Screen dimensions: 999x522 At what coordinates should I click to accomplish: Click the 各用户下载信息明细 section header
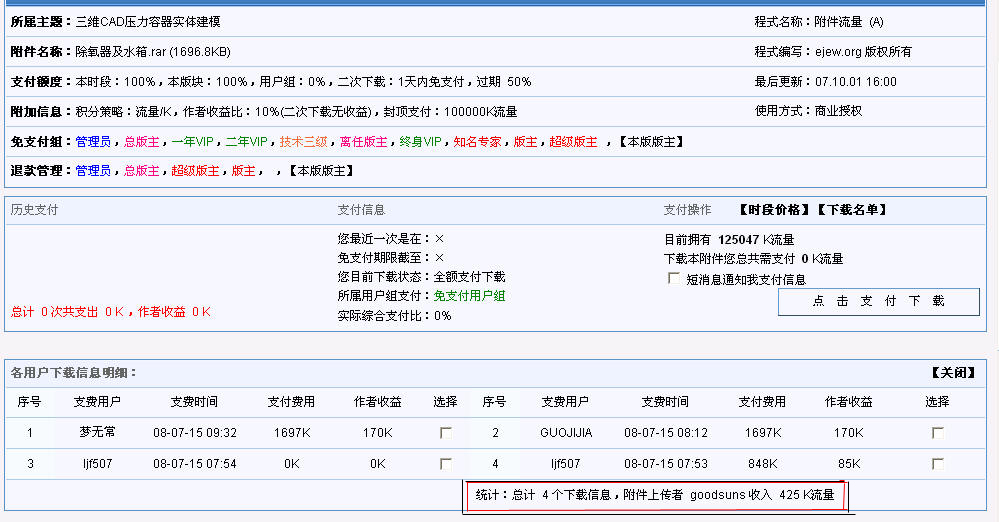(74, 373)
